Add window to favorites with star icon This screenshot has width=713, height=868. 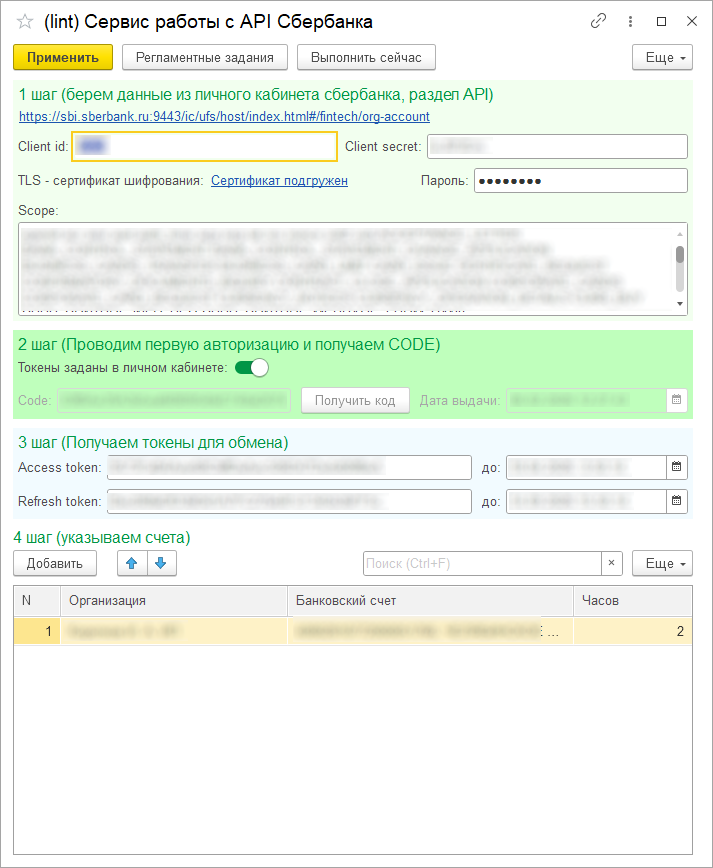pos(25,22)
